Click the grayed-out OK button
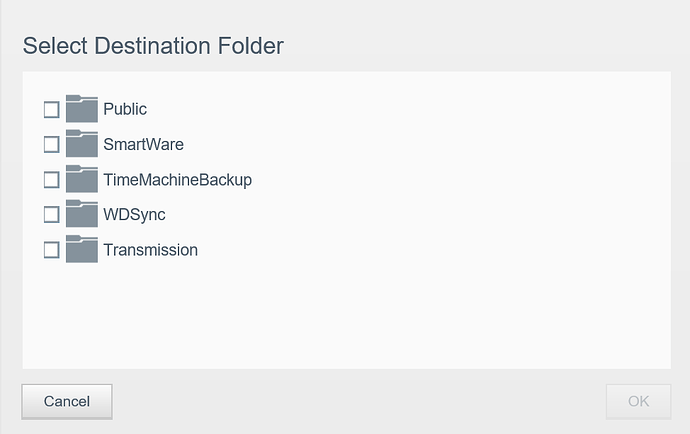The width and height of the screenshot is (690, 434). (x=638, y=401)
